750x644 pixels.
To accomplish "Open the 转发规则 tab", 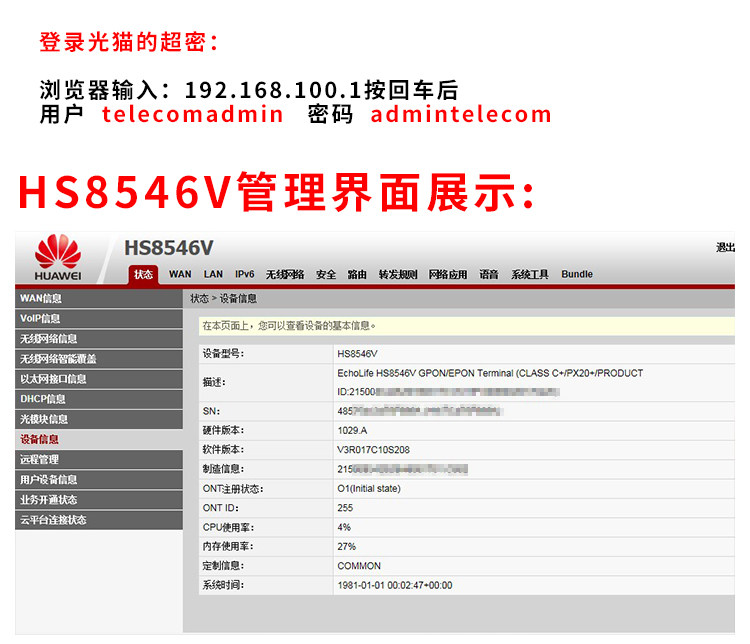I will 398,274.
